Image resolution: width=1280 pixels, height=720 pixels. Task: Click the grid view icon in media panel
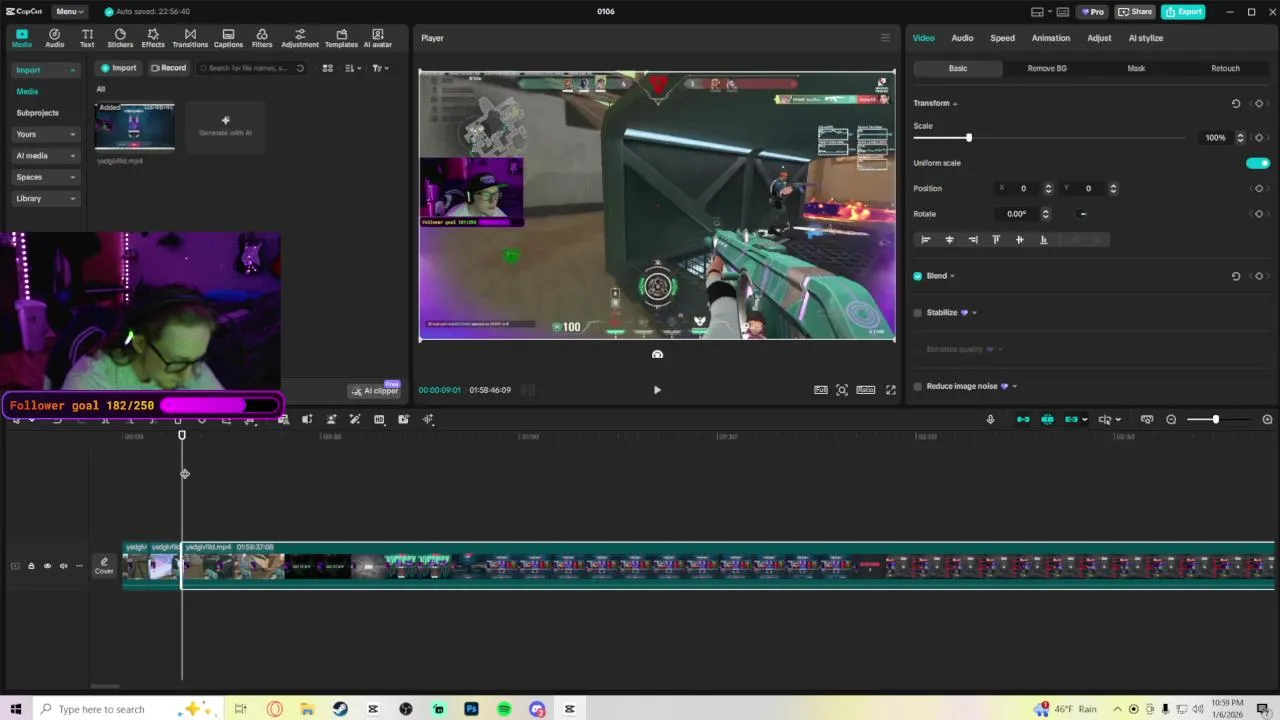coord(327,68)
